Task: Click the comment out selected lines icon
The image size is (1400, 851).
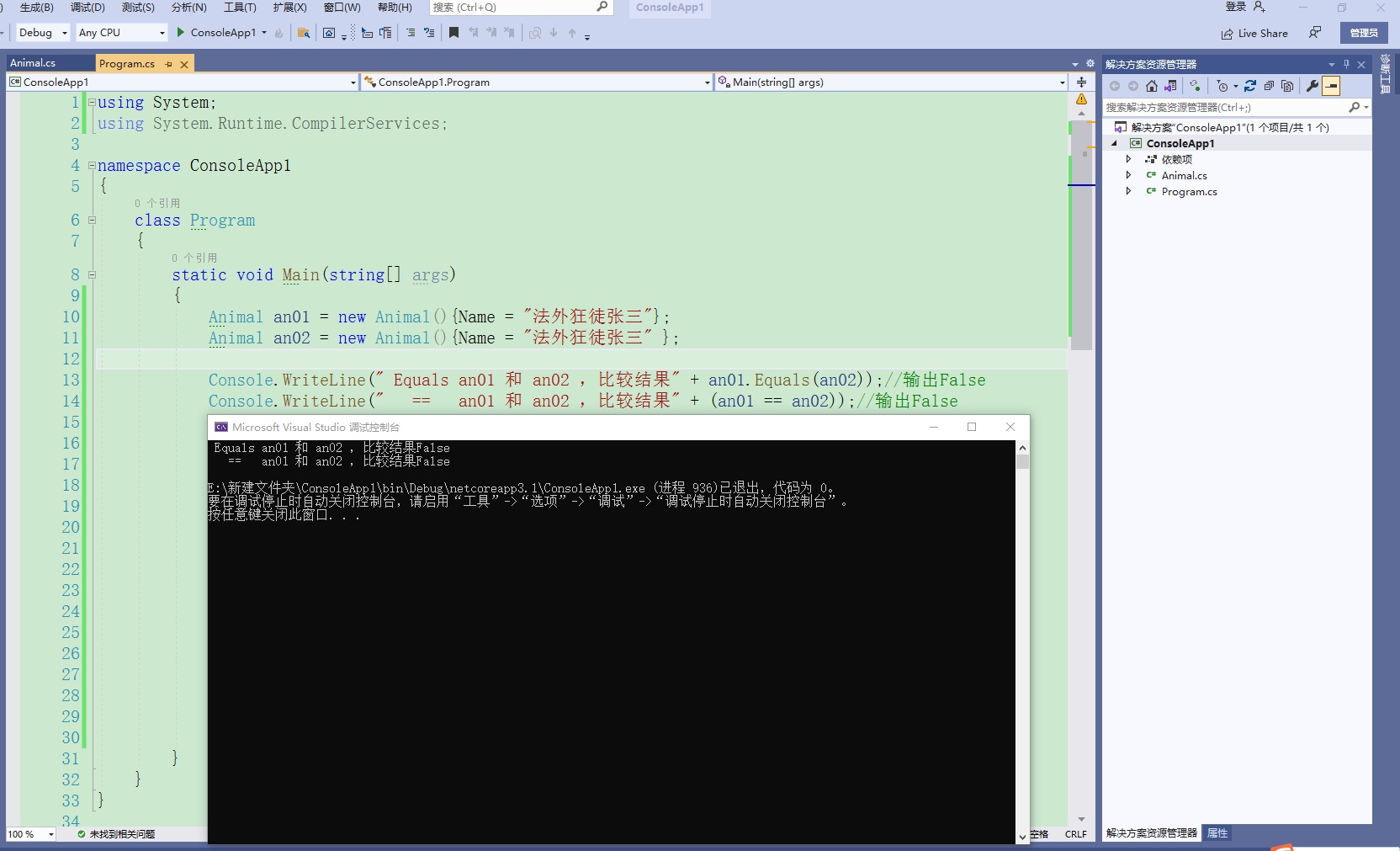Action: coord(411,32)
